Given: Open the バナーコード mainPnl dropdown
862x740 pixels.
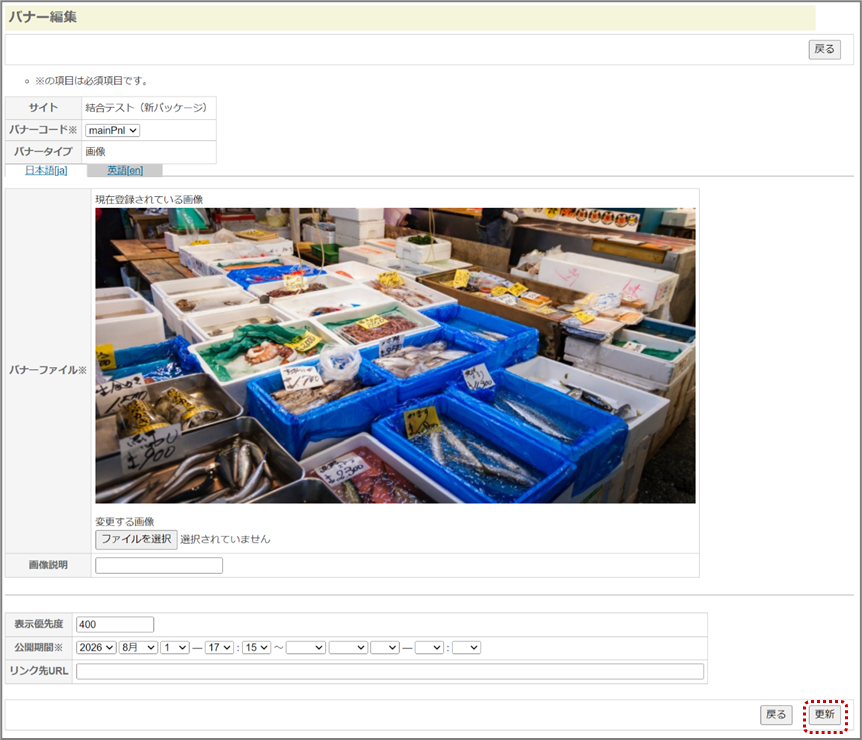Looking at the screenshot, I should [x=112, y=130].
